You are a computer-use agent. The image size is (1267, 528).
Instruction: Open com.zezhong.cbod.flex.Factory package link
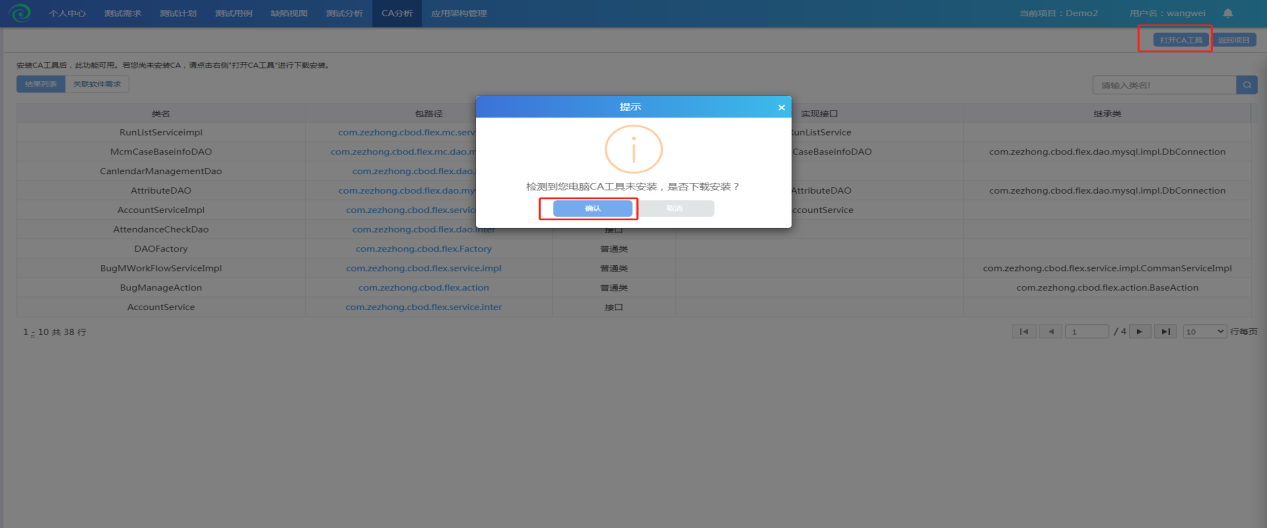click(423, 249)
